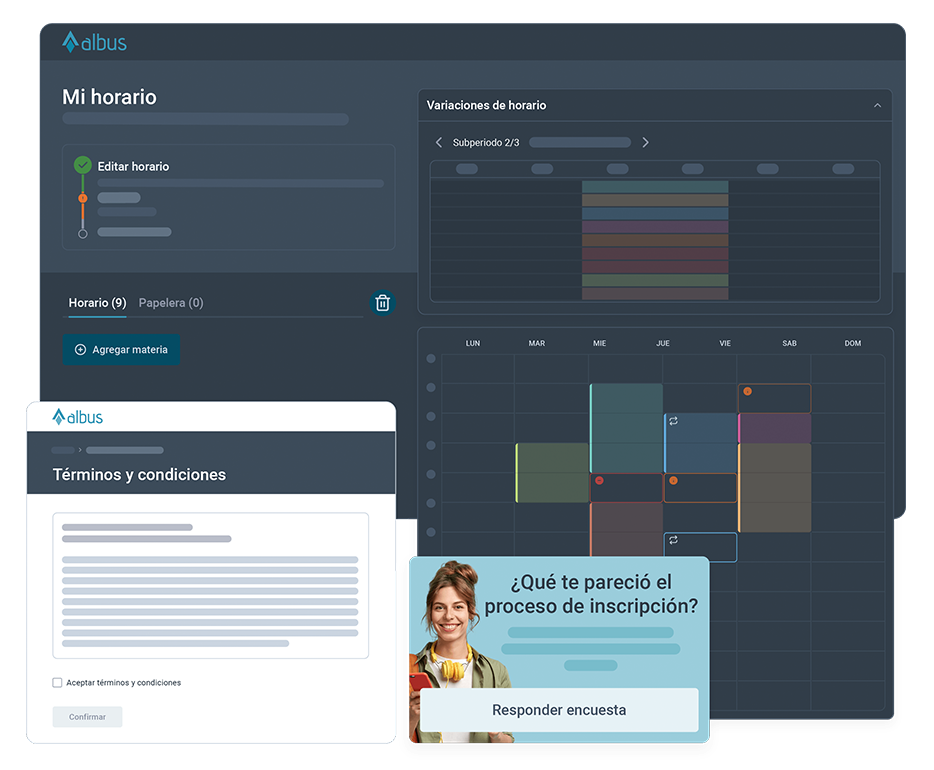Click the Términos y condiciones heading
The width and height of the screenshot is (934, 770).
139,475
